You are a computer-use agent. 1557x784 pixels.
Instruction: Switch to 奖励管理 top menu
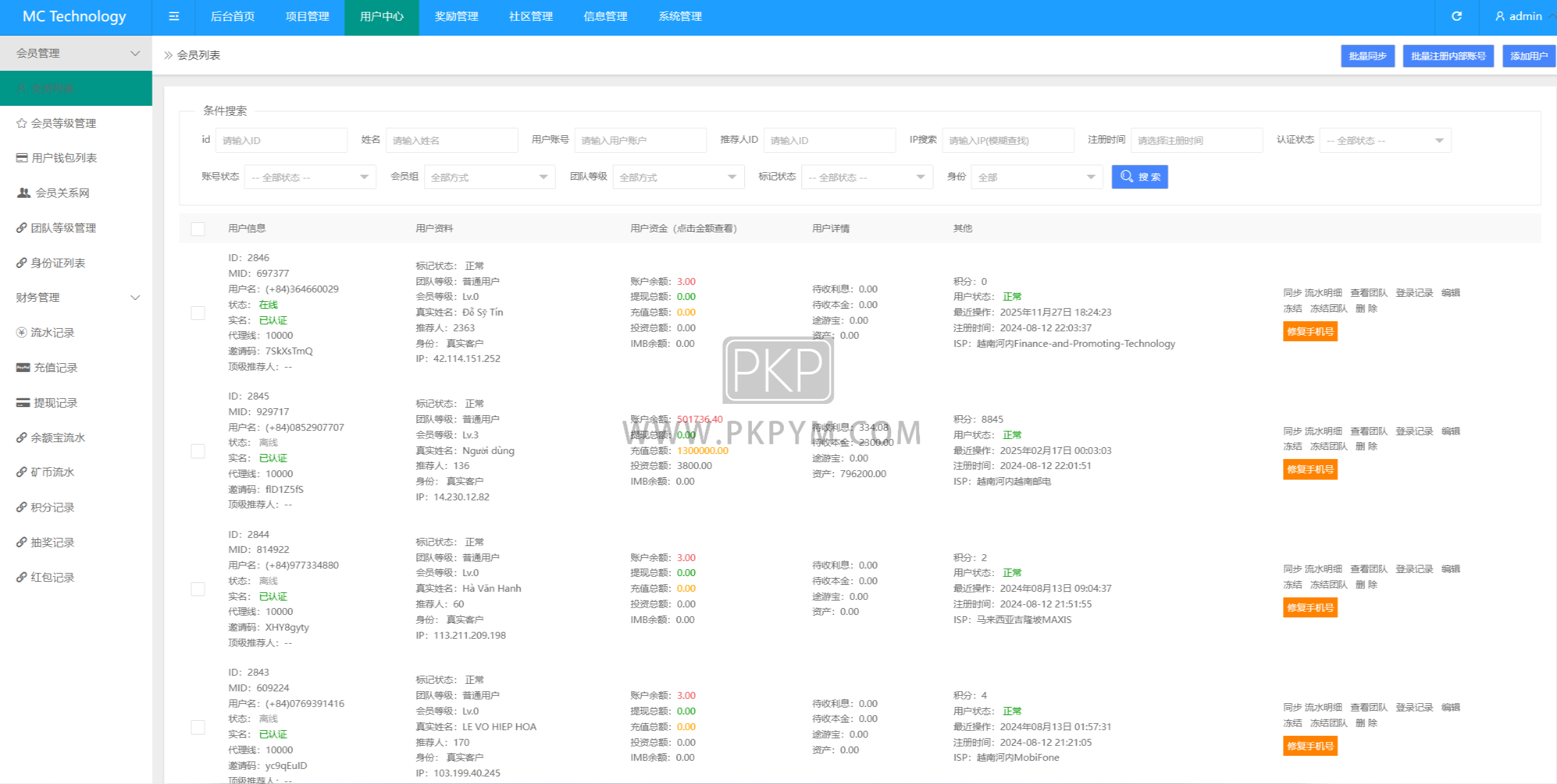[456, 16]
